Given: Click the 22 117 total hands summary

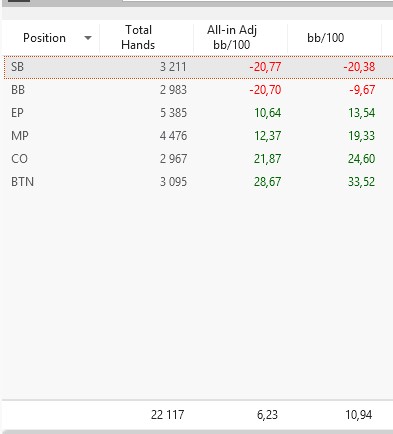Looking at the screenshot, I should (167, 415).
